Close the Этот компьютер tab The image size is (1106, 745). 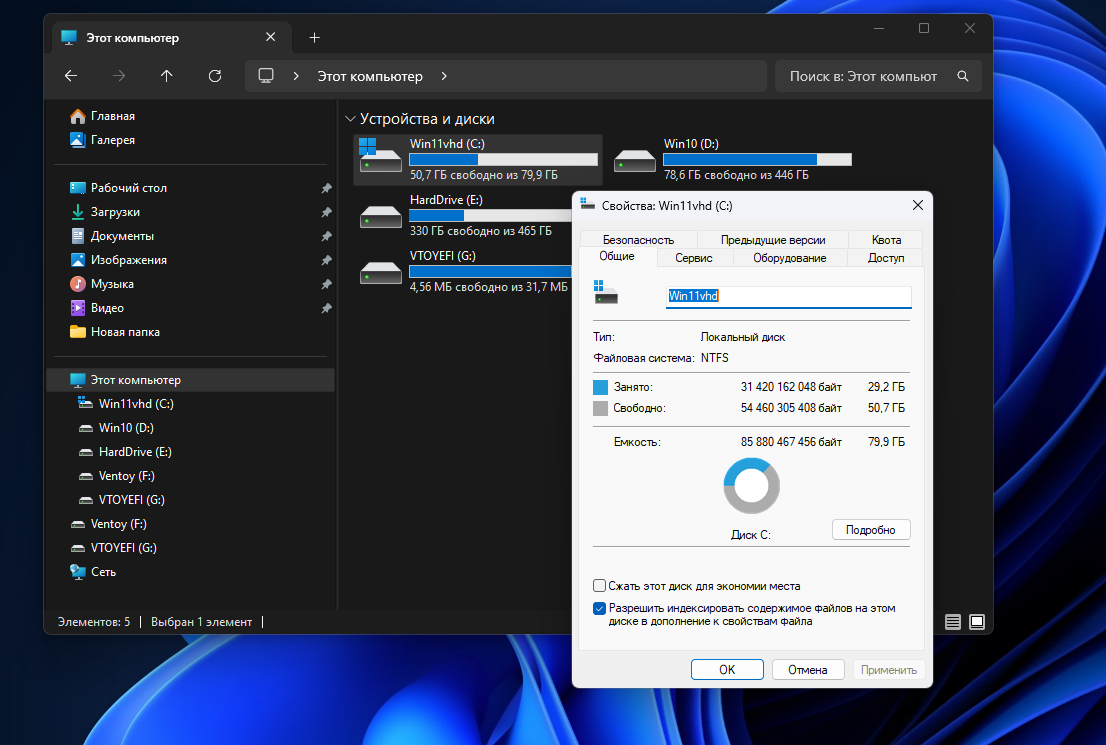(x=271, y=37)
